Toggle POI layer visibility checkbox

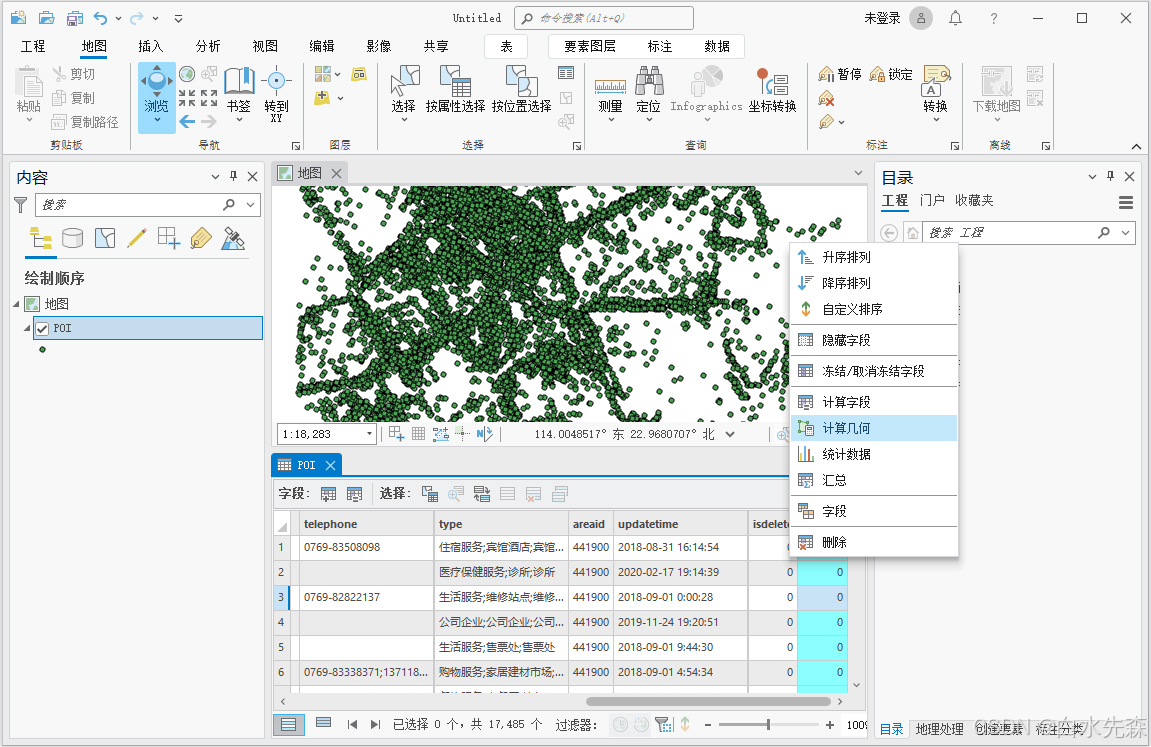click(x=42, y=329)
